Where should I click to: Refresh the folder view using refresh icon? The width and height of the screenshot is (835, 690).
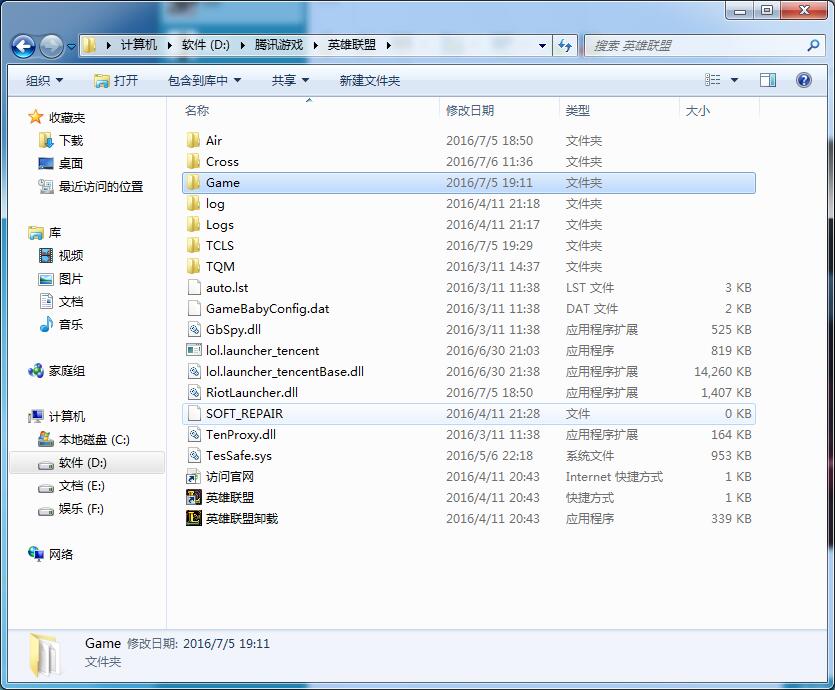click(565, 46)
